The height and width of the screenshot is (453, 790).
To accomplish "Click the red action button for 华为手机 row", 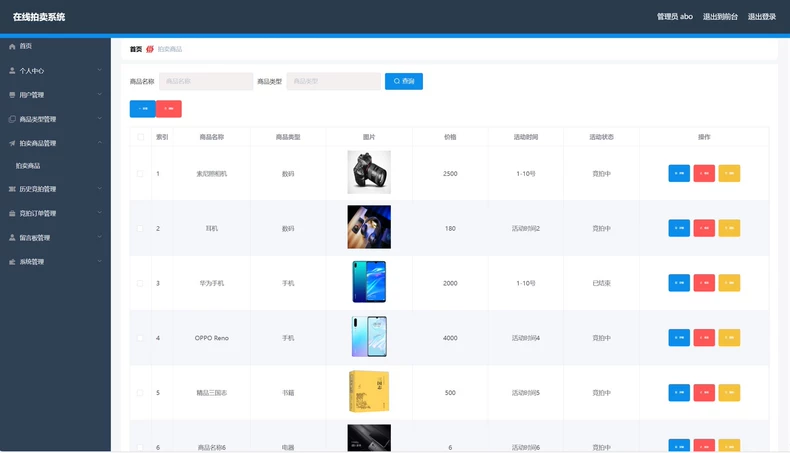I will point(704,283).
